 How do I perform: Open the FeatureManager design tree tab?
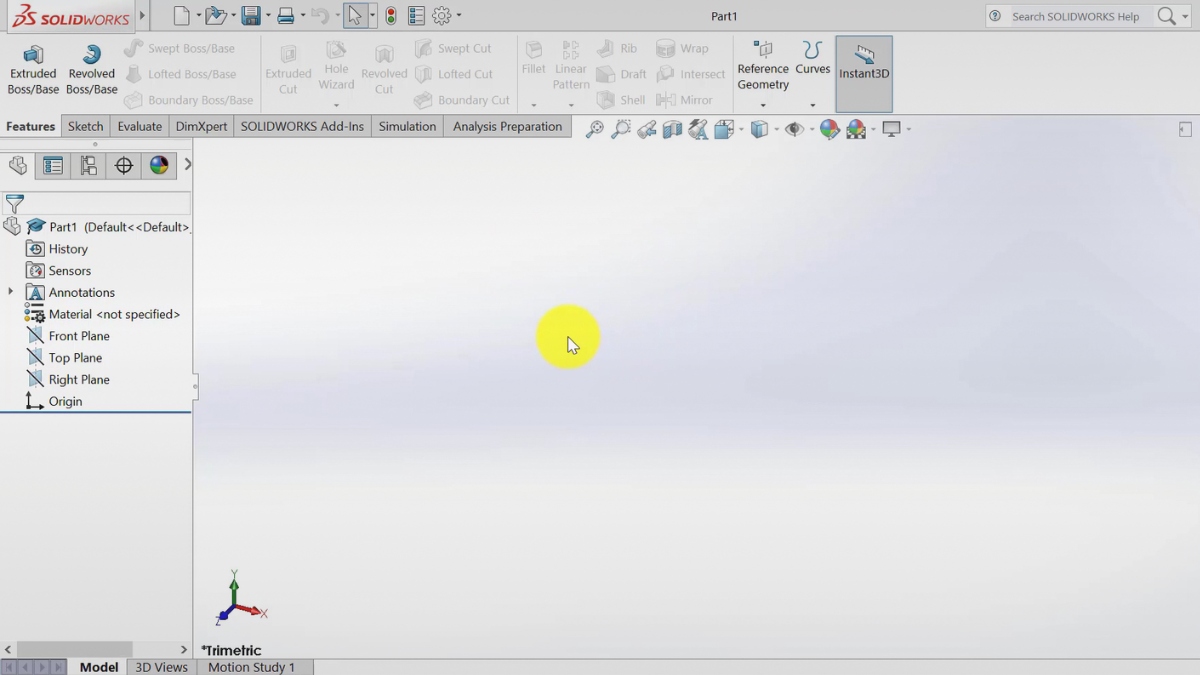tap(18, 166)
